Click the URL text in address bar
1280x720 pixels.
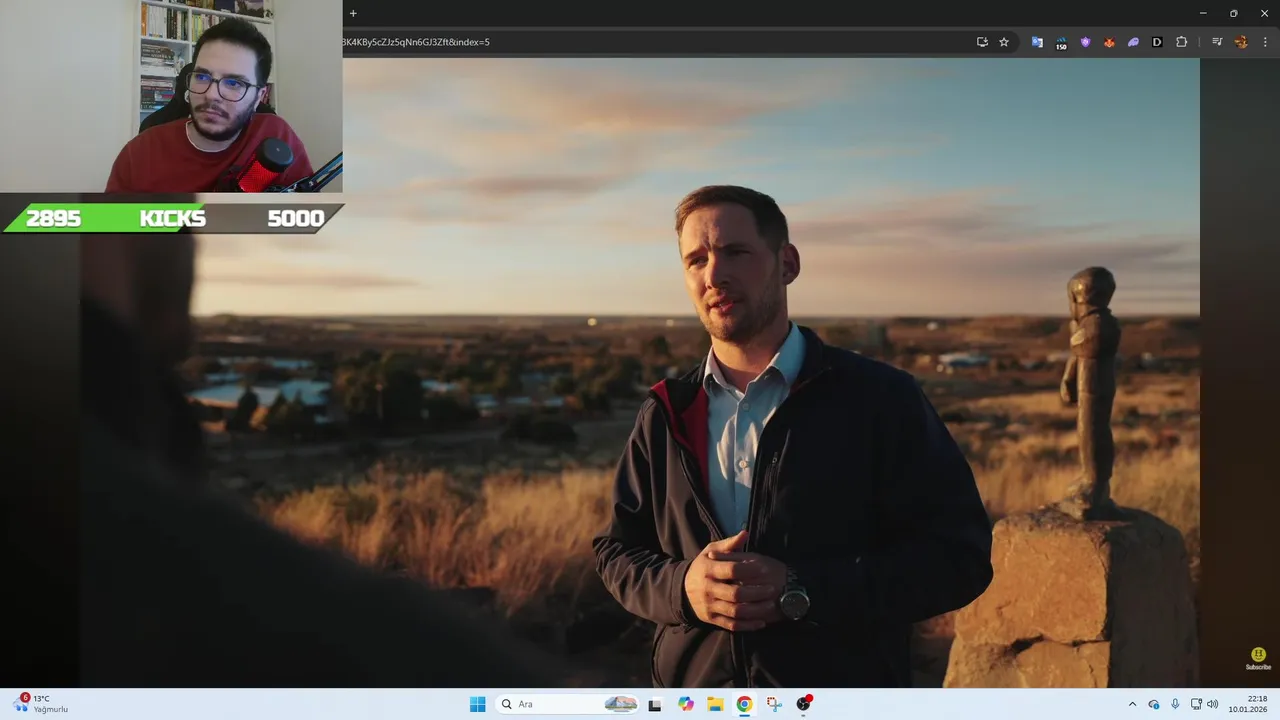(416, 42)
